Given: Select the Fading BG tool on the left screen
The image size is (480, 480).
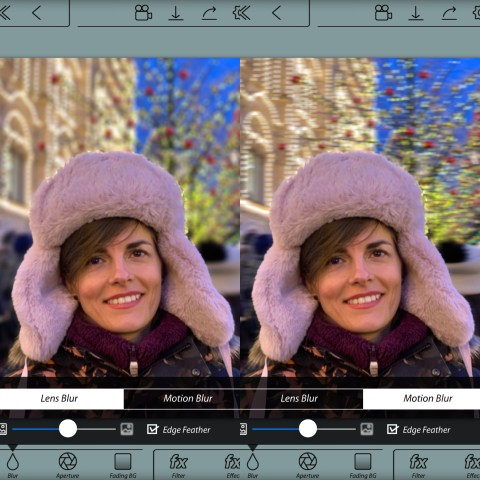Looking at the screenshot, I should pyautogui.click(x=123, y=465).
